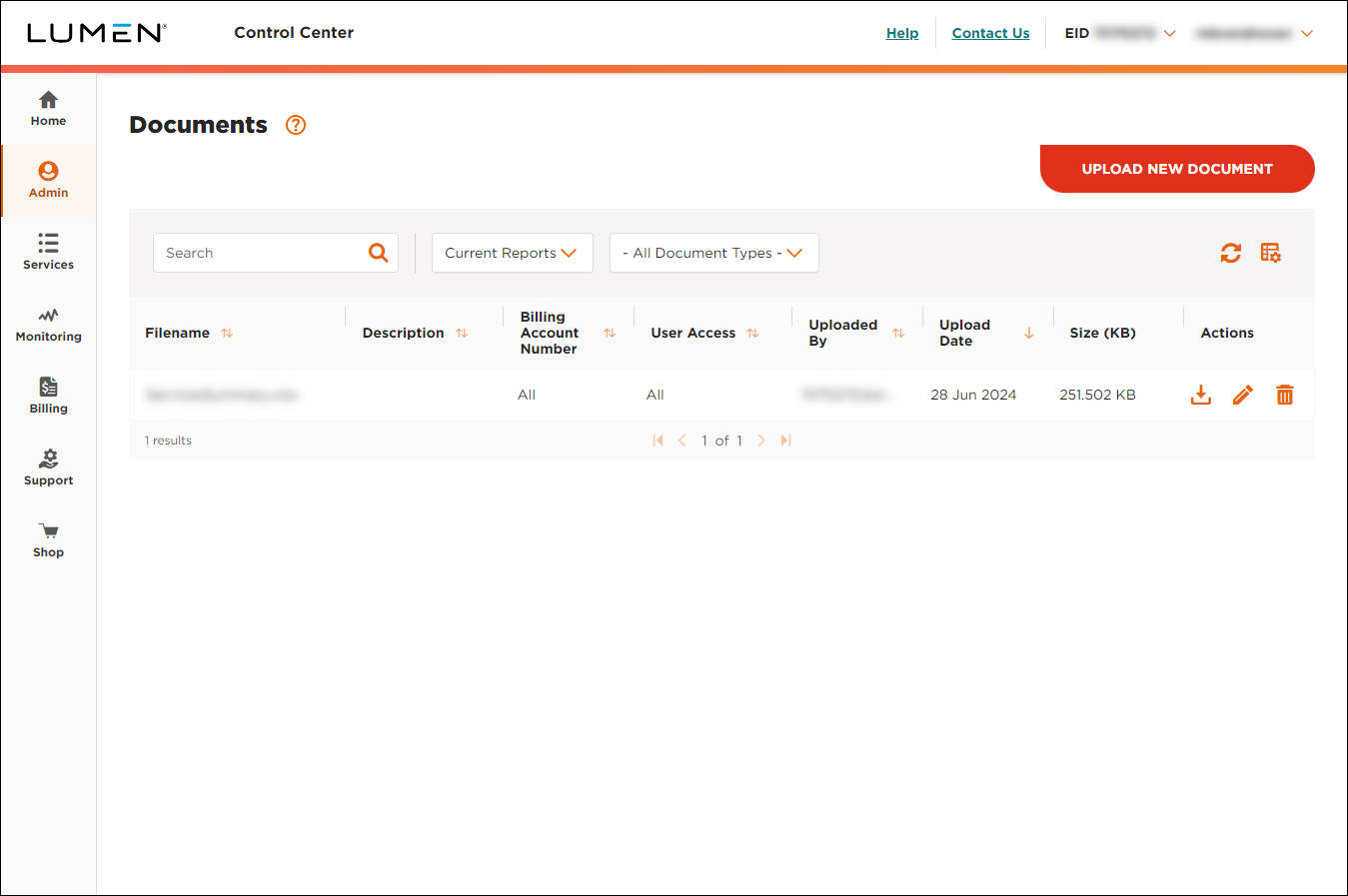
Task: Delete the document with the trash icon
Action: click(x=1285, y=395)
